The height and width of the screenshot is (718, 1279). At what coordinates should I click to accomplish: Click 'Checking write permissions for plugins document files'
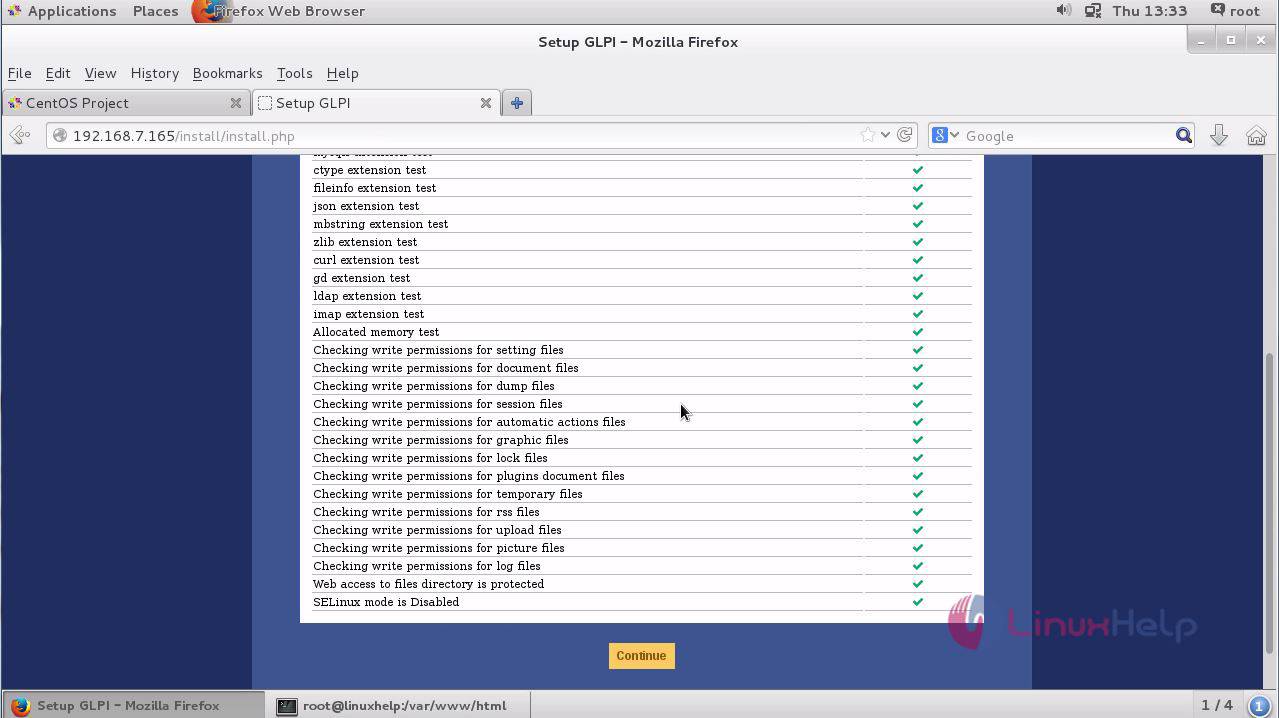point(469,476)
